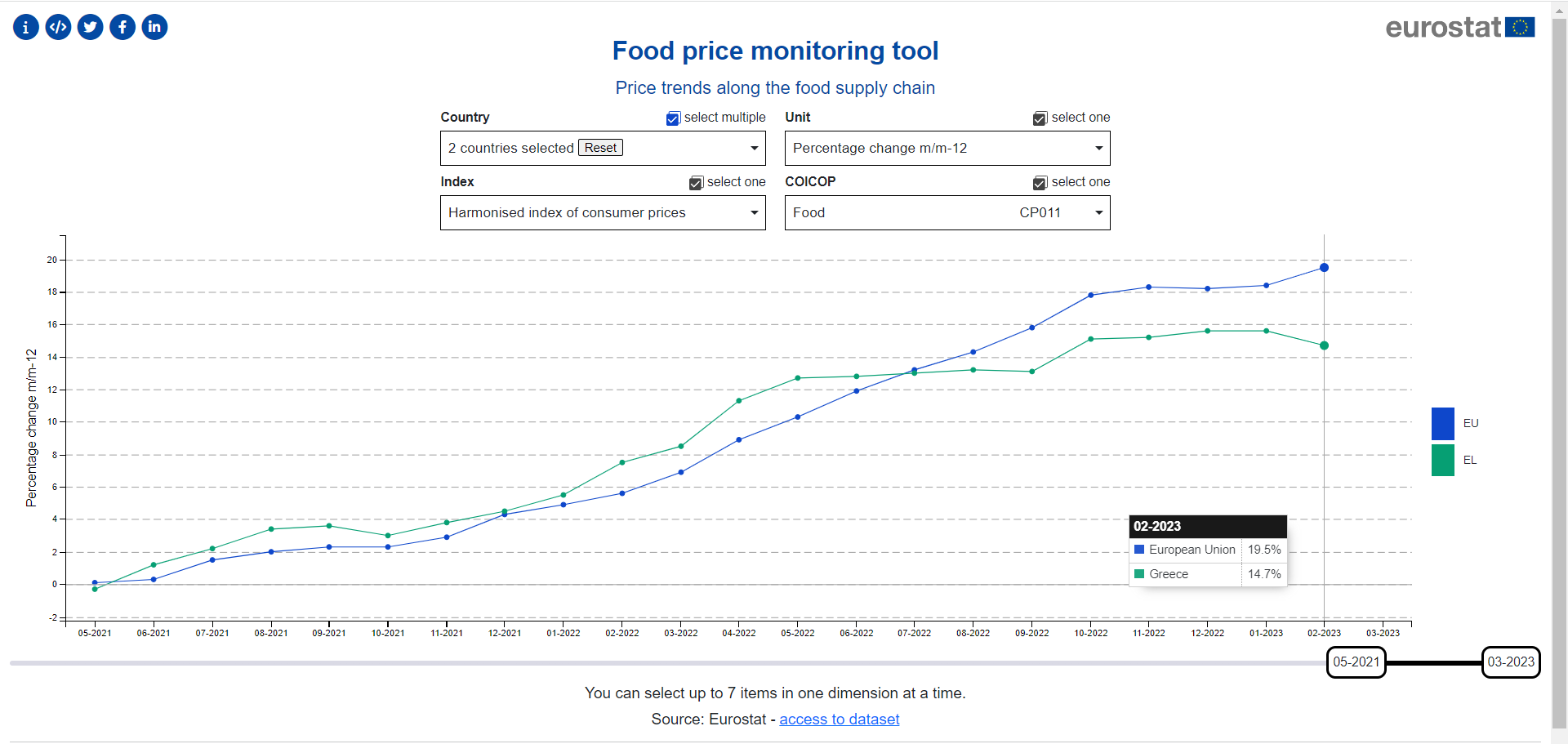
Task: Click the 05-2021 time range handle
Action: click(x=1356, y=662)
